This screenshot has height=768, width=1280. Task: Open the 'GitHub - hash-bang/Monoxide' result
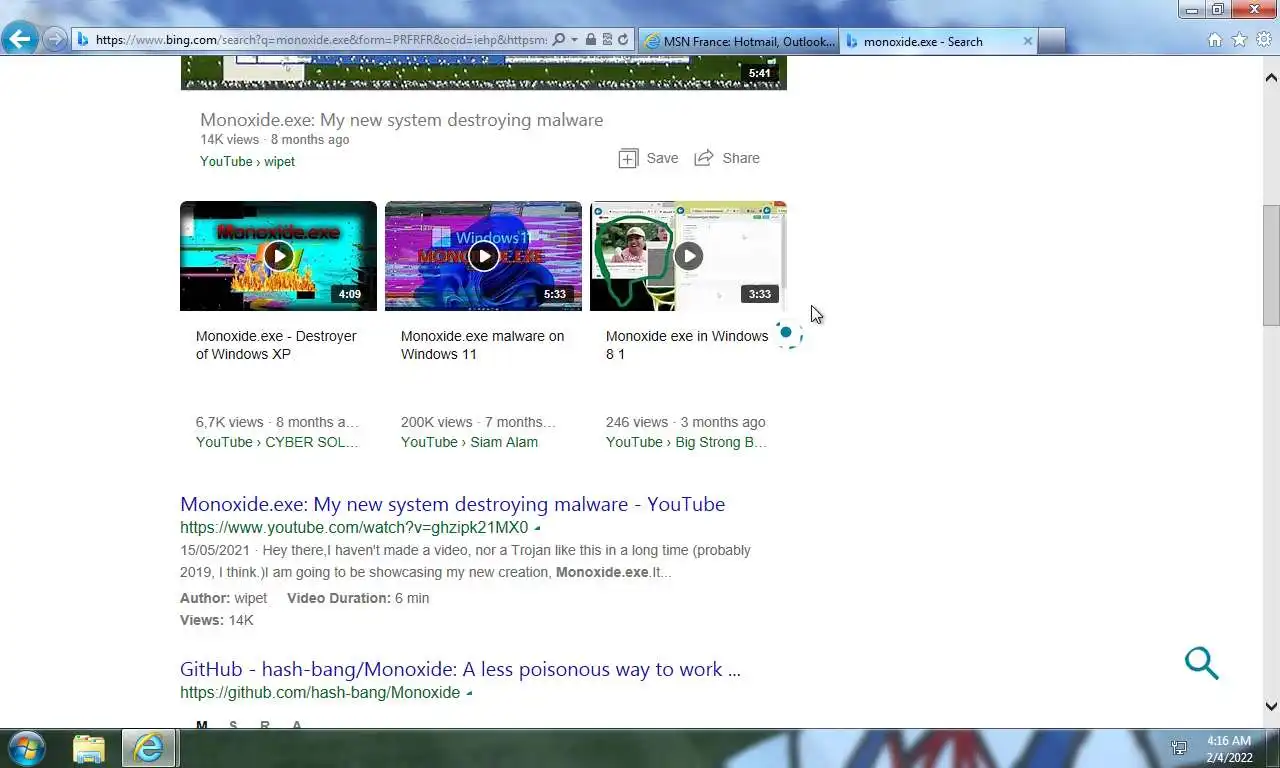[x=460, y=669]
